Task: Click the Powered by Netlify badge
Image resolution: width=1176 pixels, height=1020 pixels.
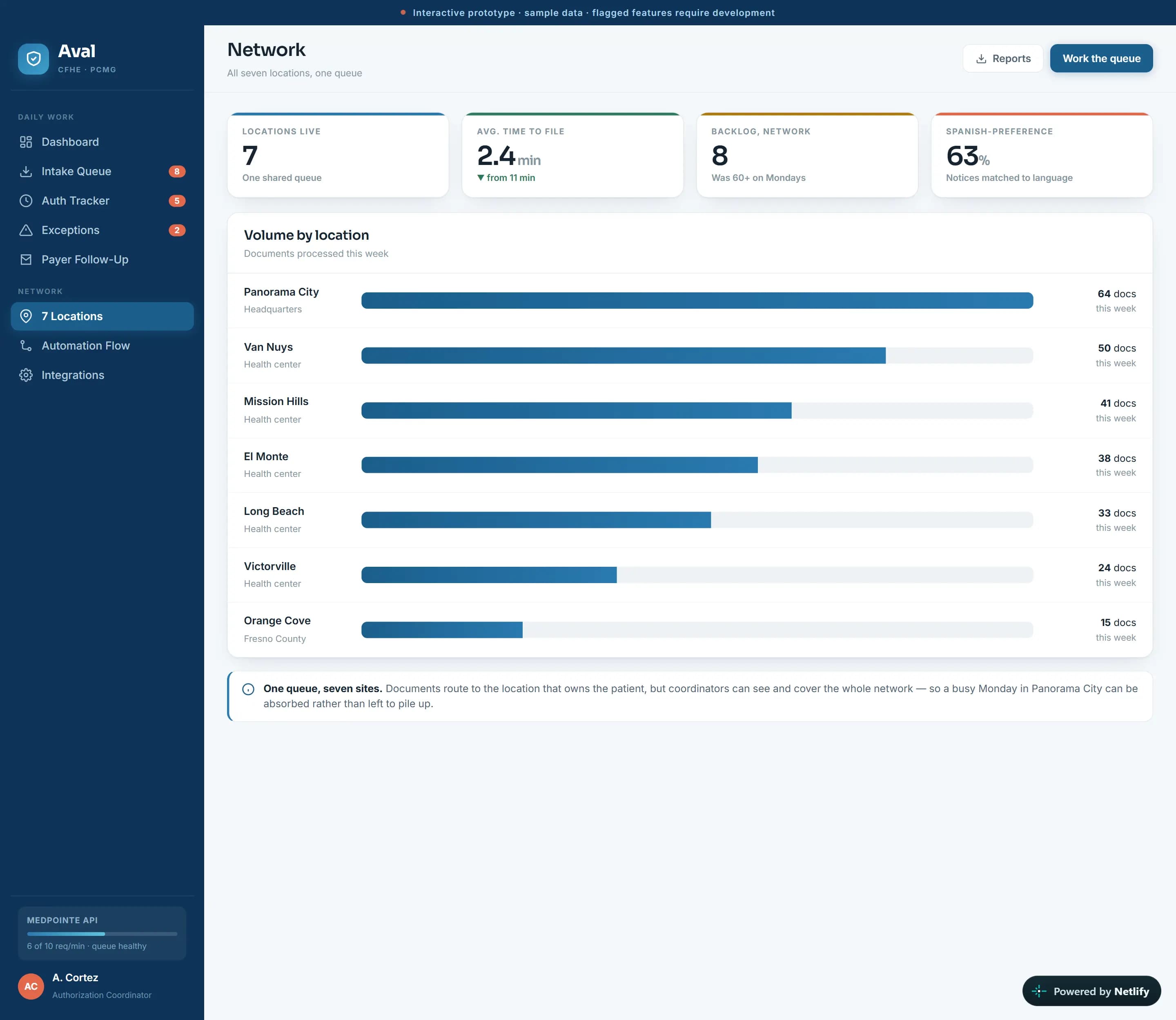Action: pyautogui.click(x=1091, y=991)
